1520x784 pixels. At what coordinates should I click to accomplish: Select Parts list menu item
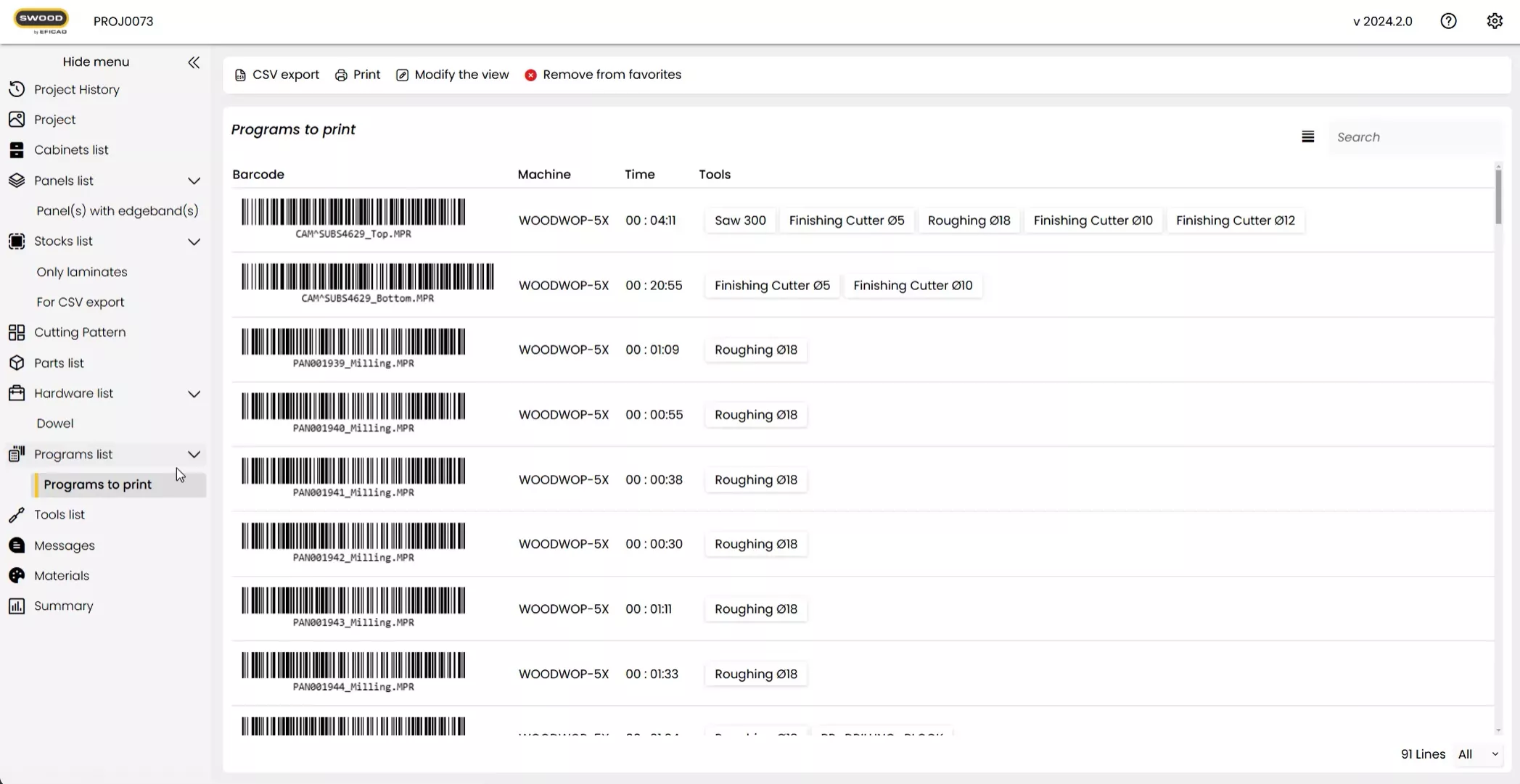coord(59,363)
